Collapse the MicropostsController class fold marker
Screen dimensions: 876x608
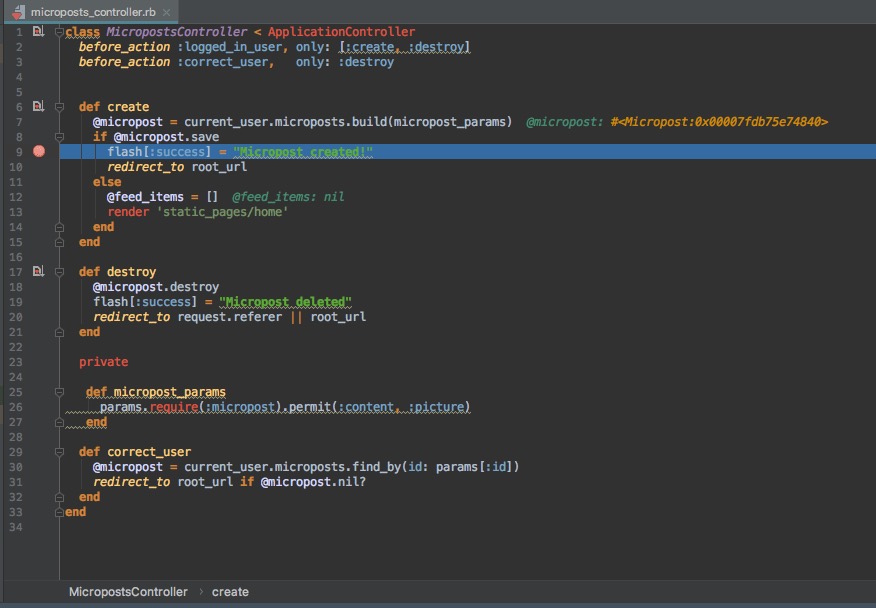coord(60,32)
